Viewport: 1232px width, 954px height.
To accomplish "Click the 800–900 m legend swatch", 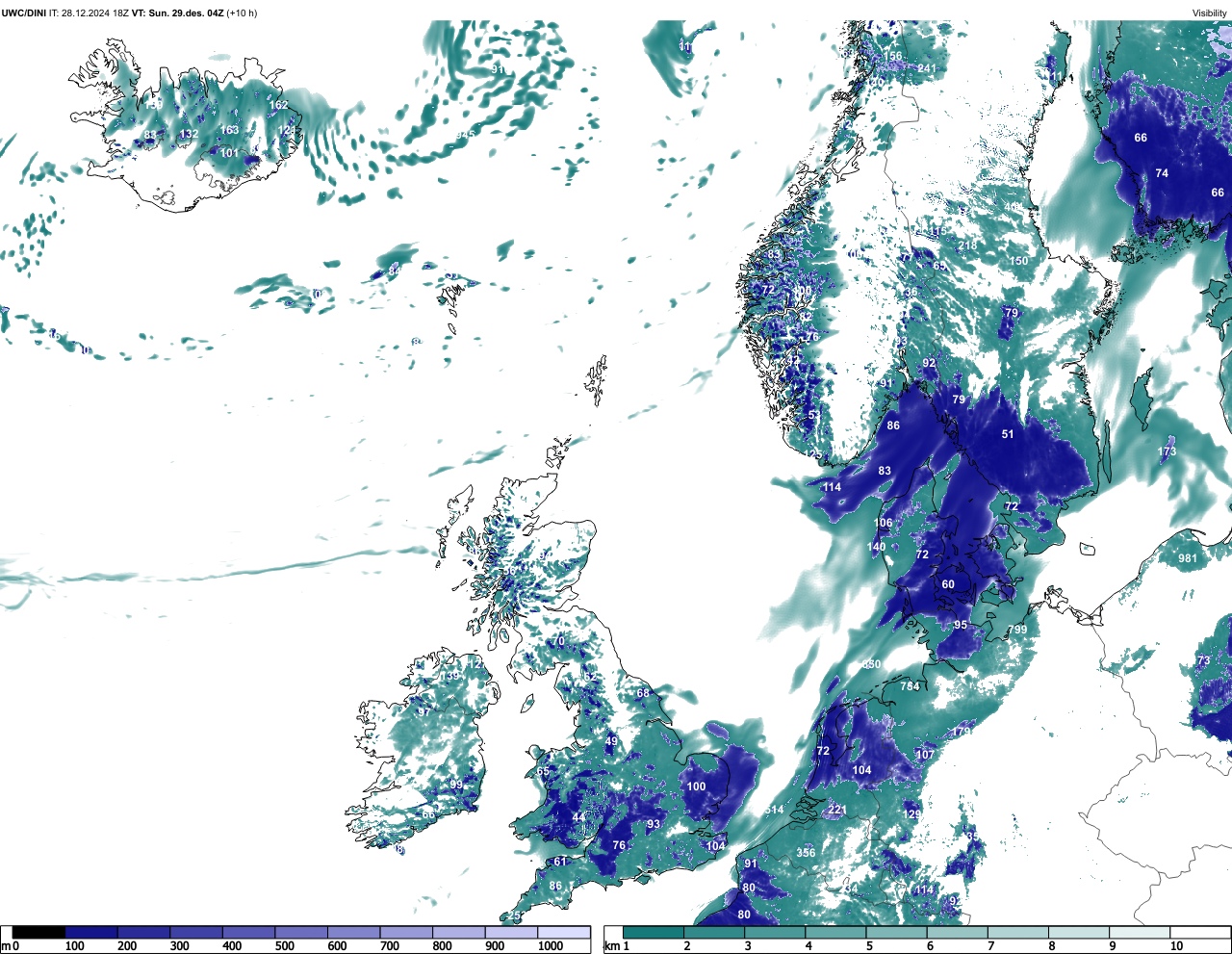I will [458, 932].
